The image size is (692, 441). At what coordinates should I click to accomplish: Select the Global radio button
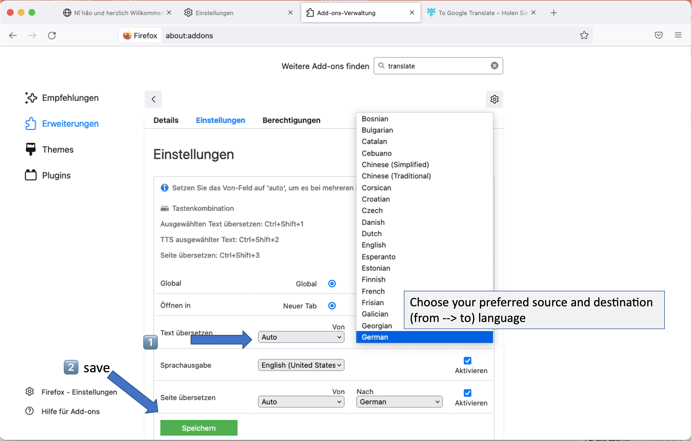point(332,283)
